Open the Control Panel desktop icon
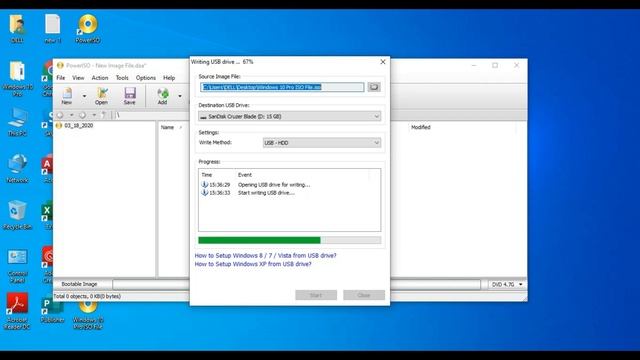This screenshot has height=360, width=640. coord(17,265)
